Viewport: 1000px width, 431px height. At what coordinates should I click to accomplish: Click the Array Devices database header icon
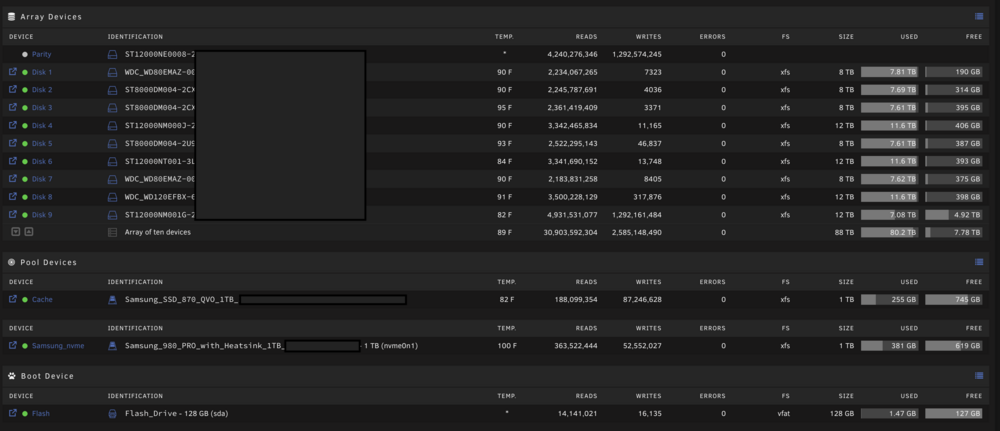[11, 17]
